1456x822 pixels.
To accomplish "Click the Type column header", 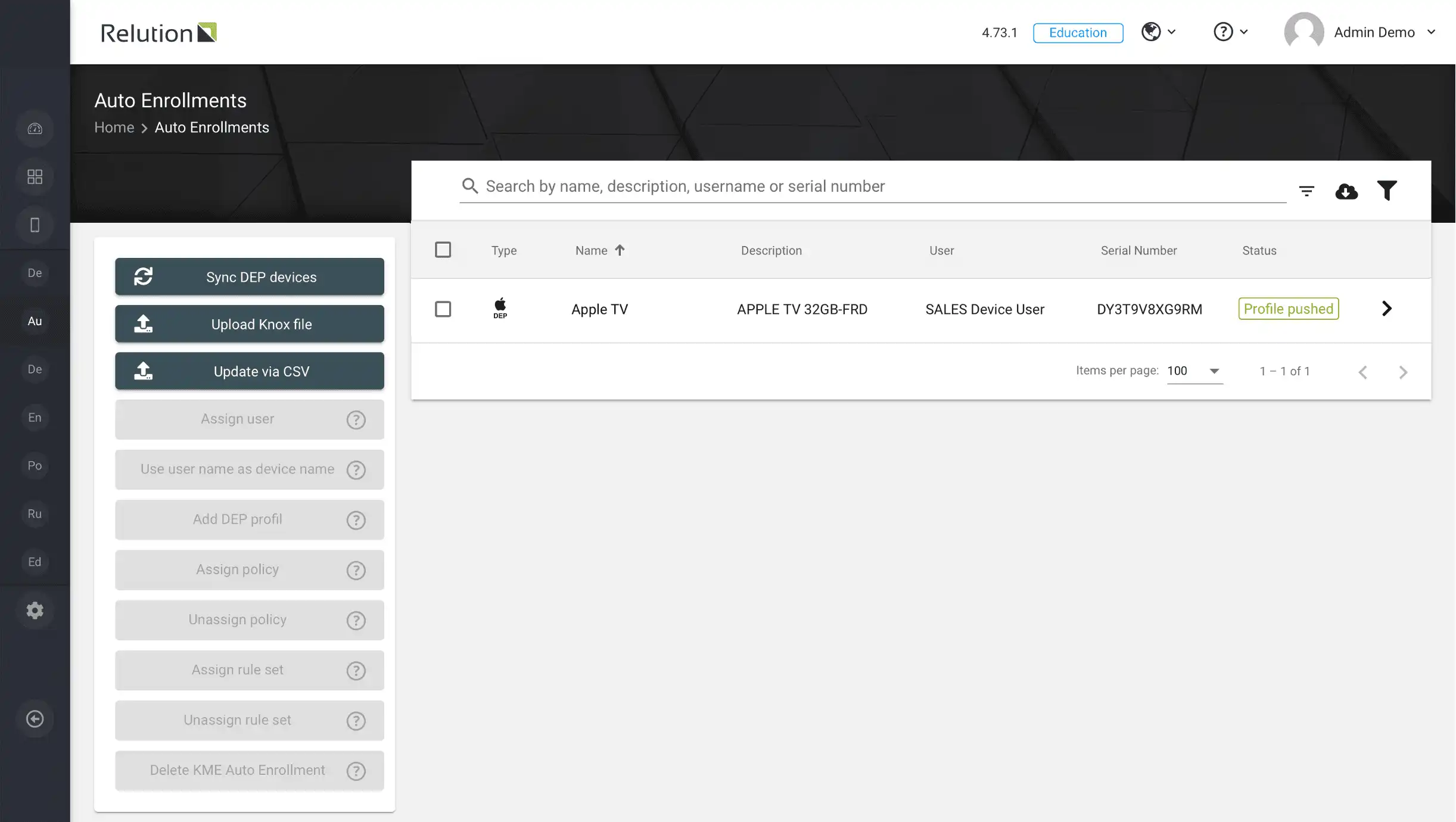I will (x=504, y=251).
